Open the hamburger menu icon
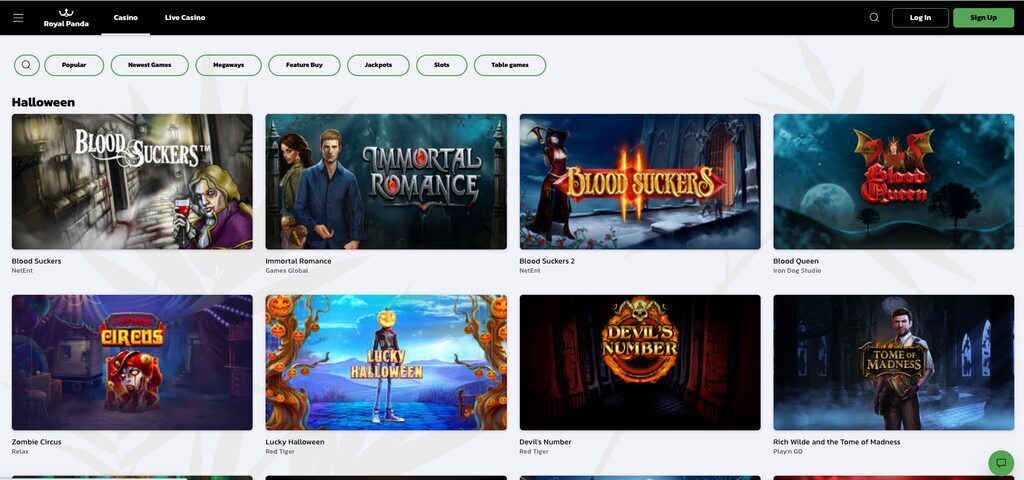Viewport: 1024px width, 480px height. pyautogui.click(x=18, y=17)
